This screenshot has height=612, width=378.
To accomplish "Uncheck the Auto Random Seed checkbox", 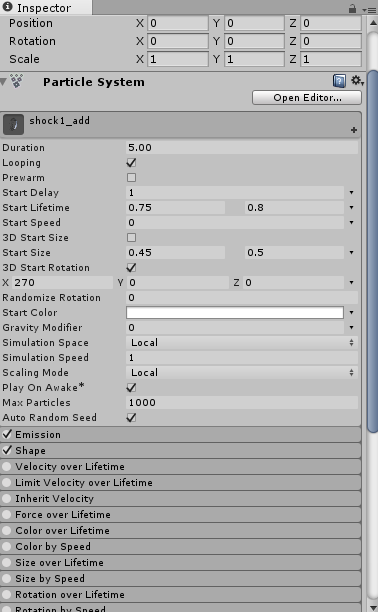I will click(132, 417).
